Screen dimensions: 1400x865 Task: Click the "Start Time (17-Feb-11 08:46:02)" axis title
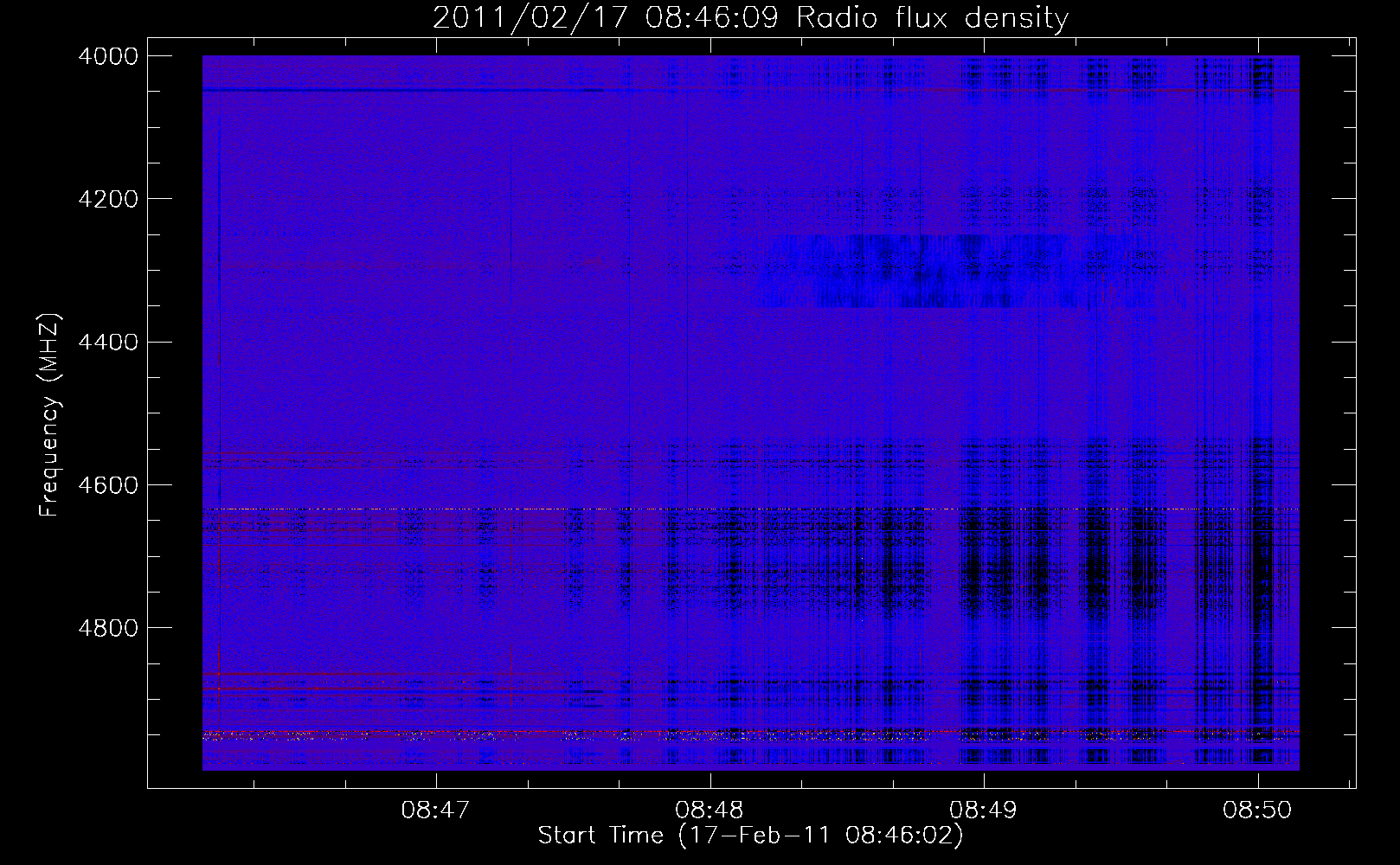coord(750,836)
